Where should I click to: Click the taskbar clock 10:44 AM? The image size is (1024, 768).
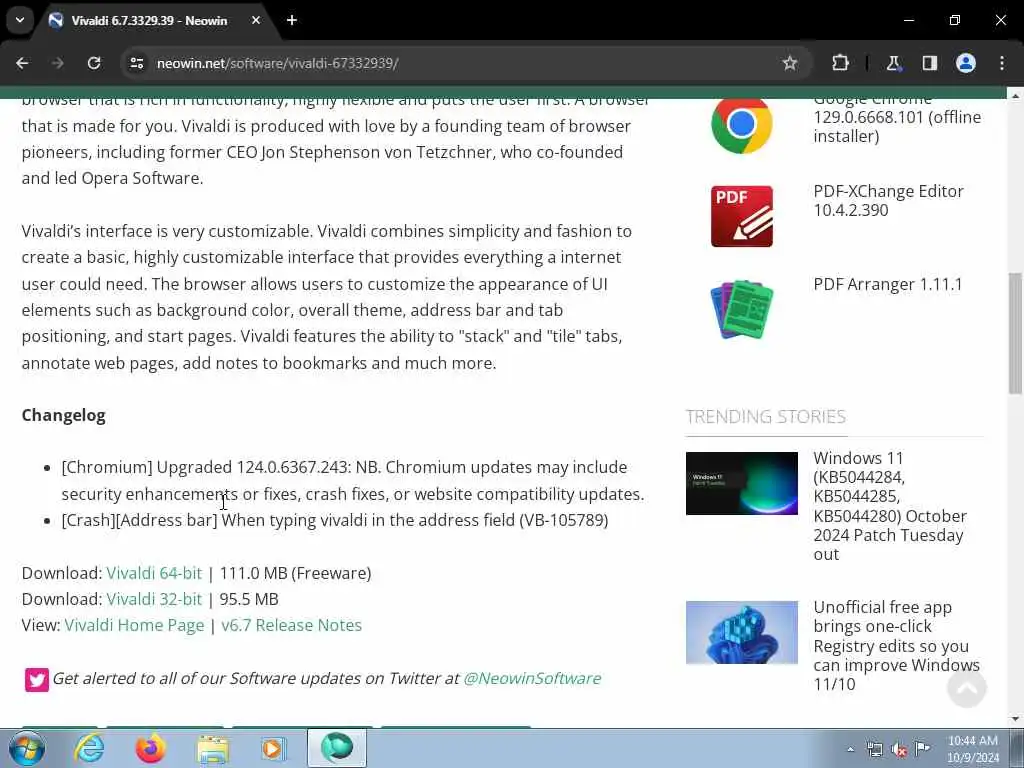tap(973, 749)
